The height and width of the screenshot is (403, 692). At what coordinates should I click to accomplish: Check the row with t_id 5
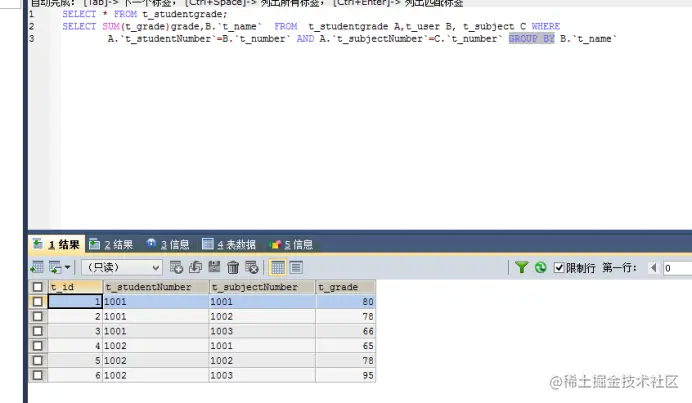38,360
